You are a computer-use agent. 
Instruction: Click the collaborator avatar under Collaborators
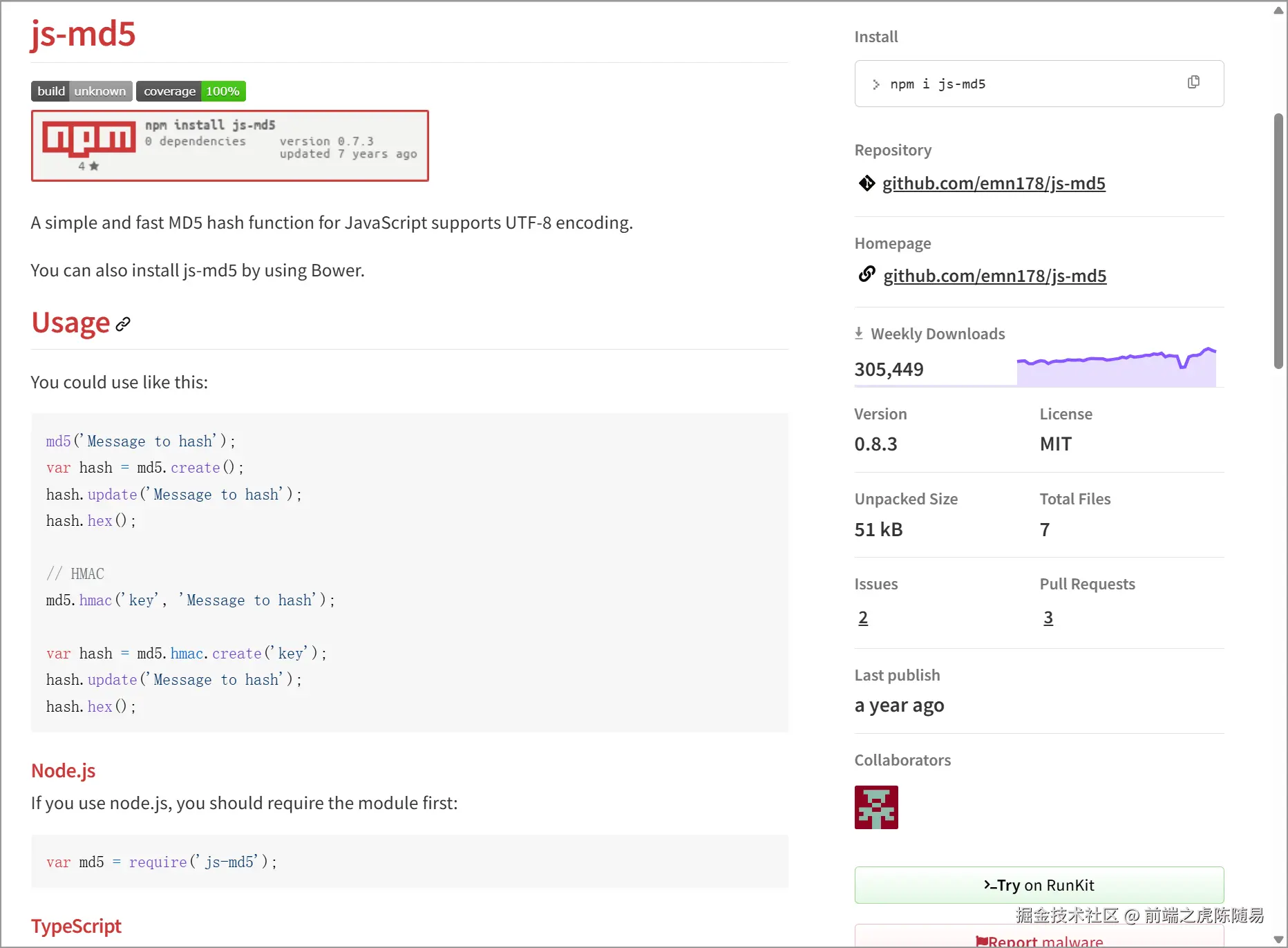pyautogui.click(x=875, y=806)
